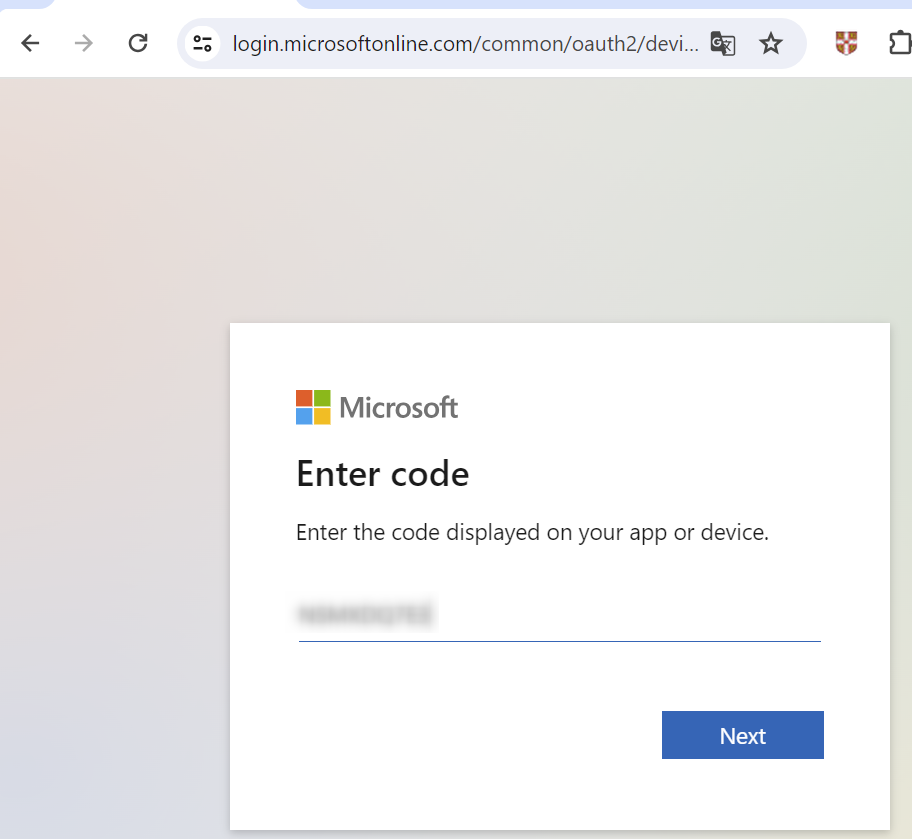This screenshot has width=912, height=839.
Task: Click the 'Enter code' heading
Action: 383,474
